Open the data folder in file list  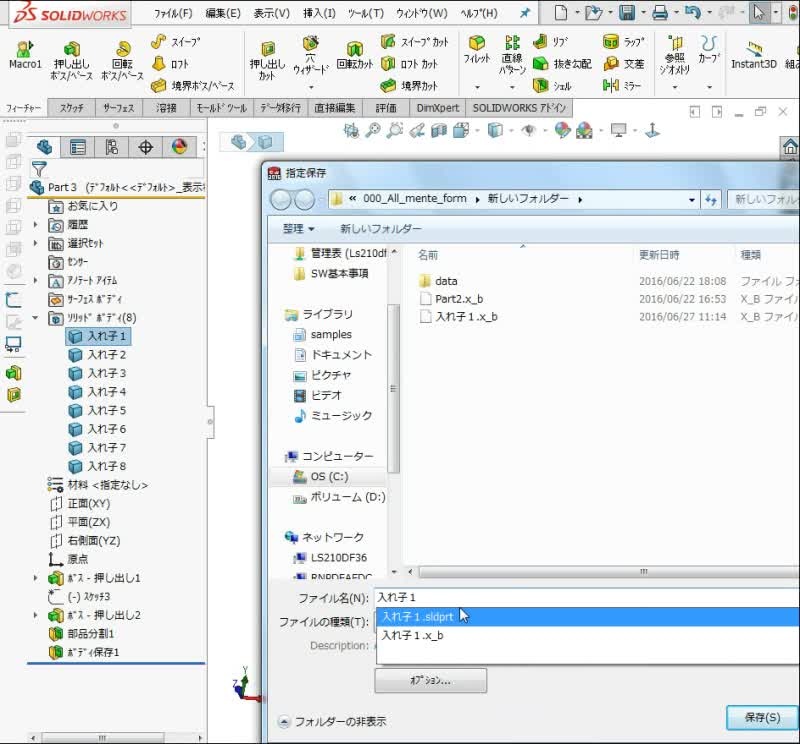[438, 281]
